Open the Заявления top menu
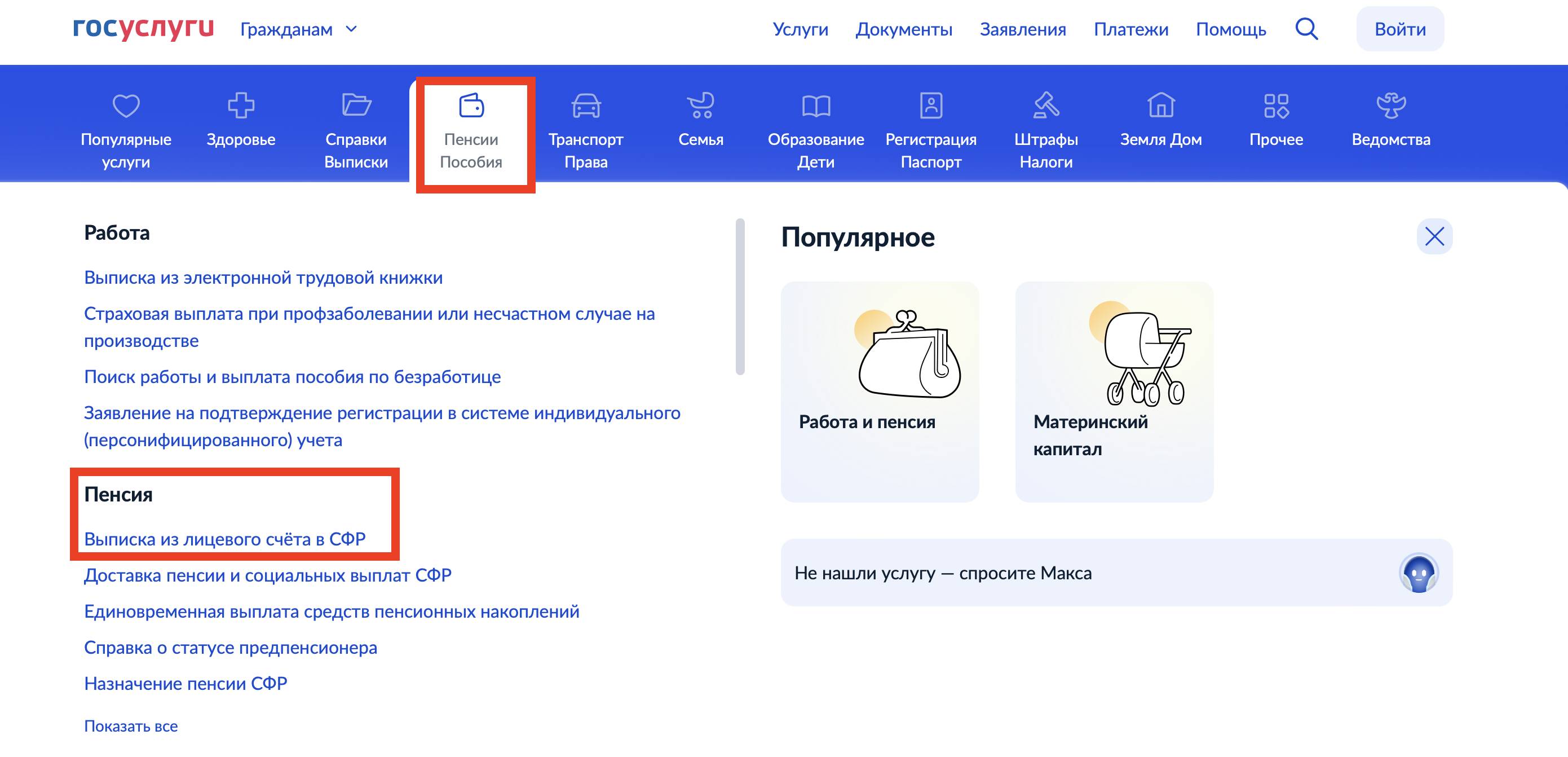 pyautogui.click(x=1023, y=29)
